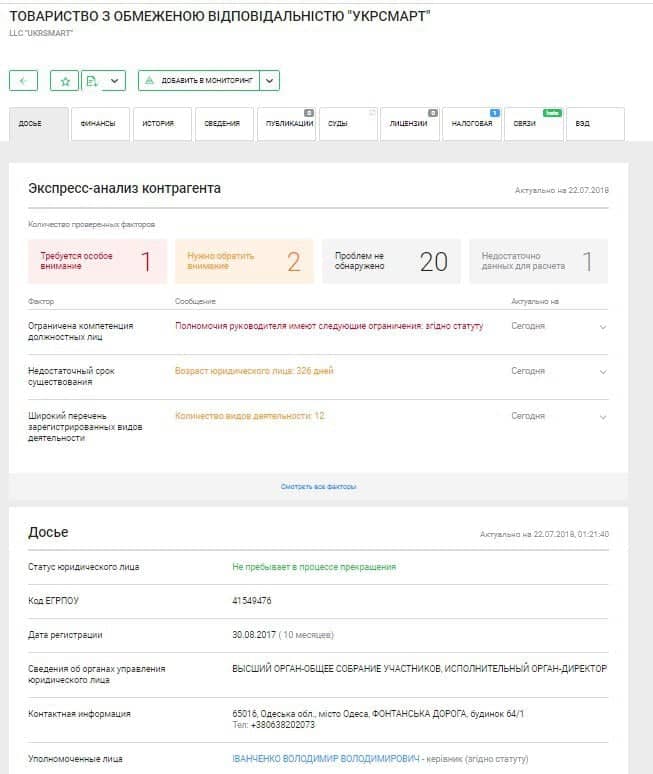Click message Количество видов деятельности: 12
Image resolution: width=653 pixels, height=774 pixels.
[250, 416]
